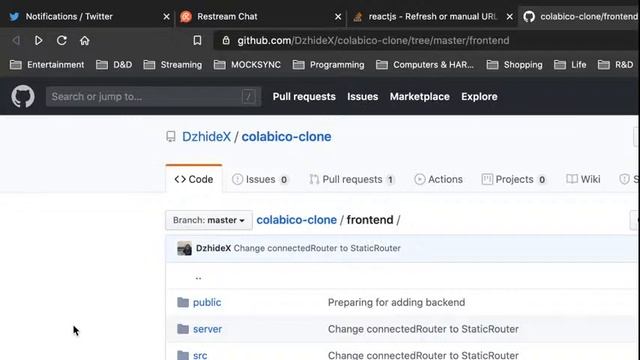
Task: Open the server folder
Action: (207, 329)
